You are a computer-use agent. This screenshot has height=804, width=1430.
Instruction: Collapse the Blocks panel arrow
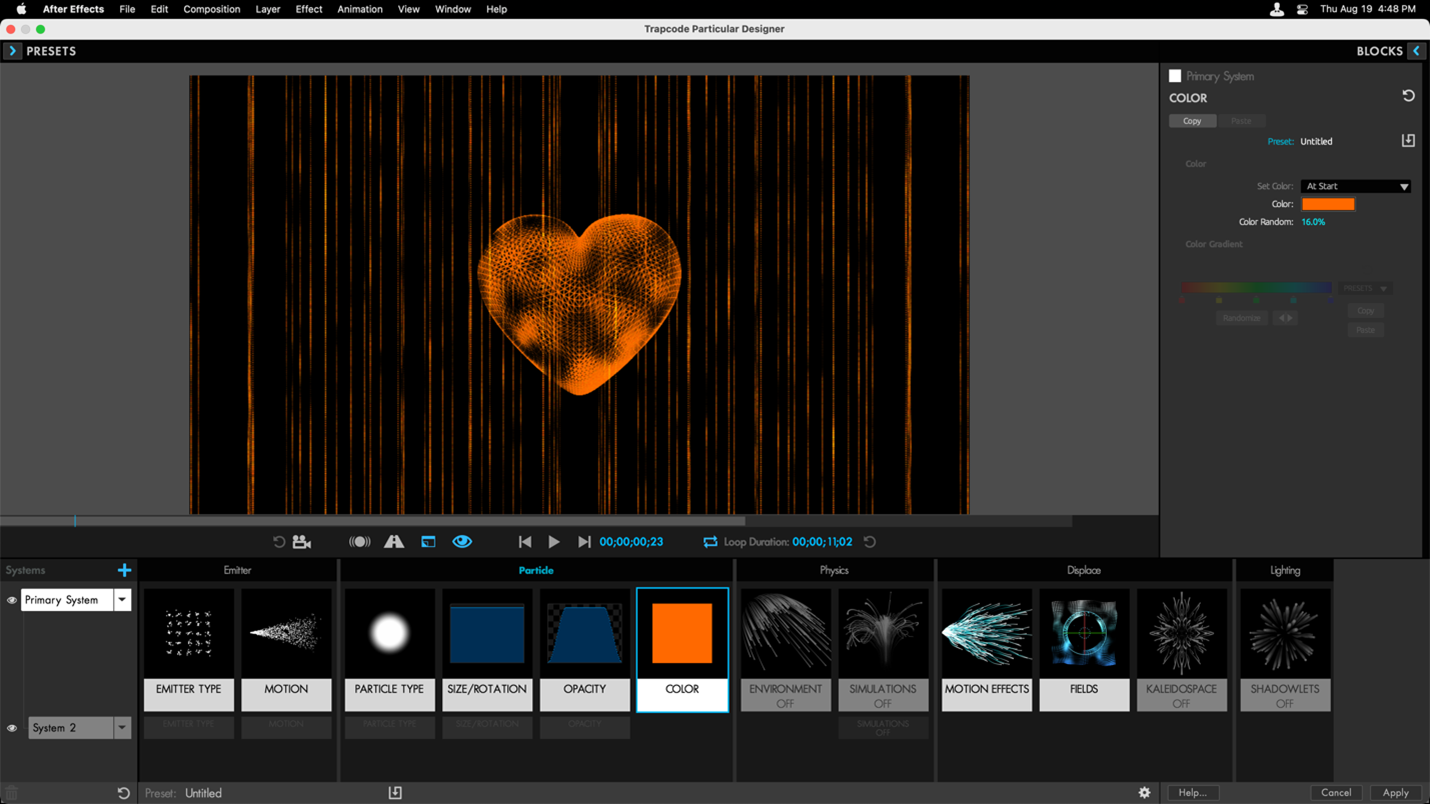click(1416, 51)
